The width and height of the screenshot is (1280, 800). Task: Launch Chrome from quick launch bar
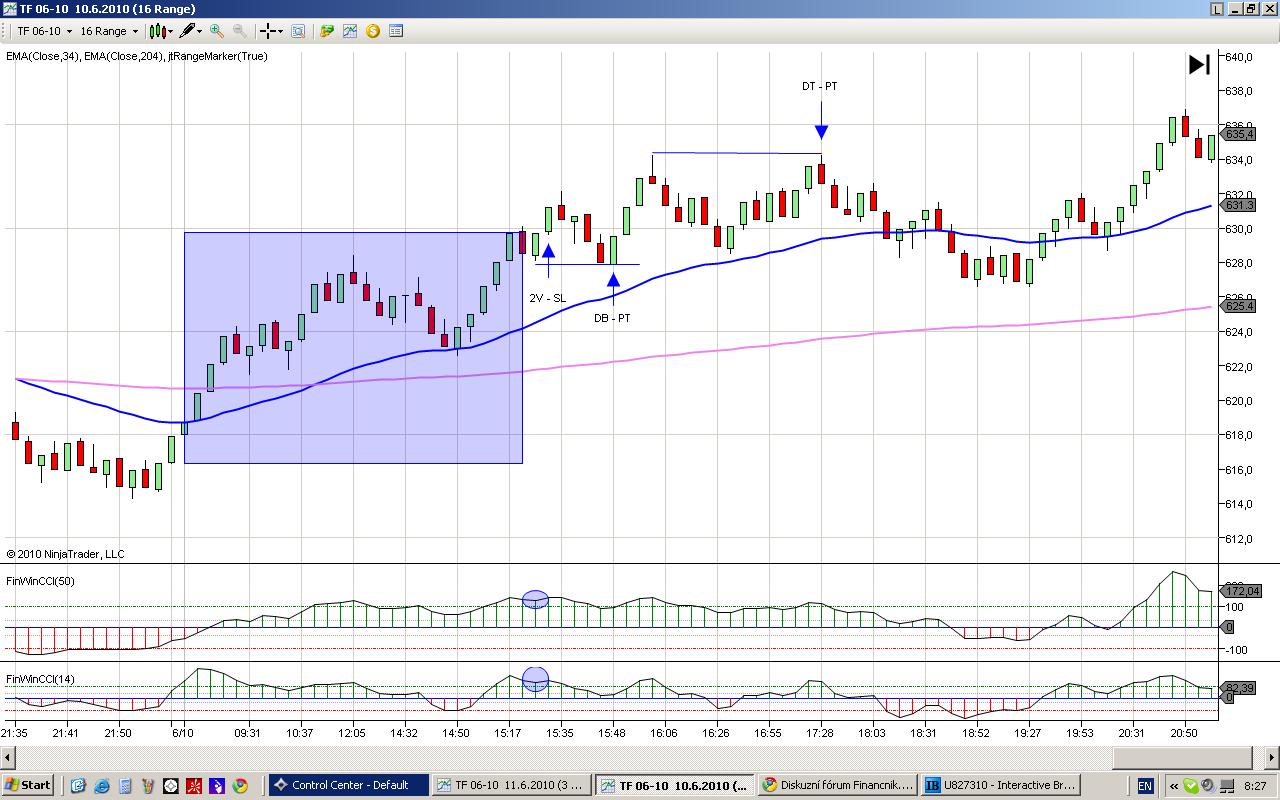point(240,786)
